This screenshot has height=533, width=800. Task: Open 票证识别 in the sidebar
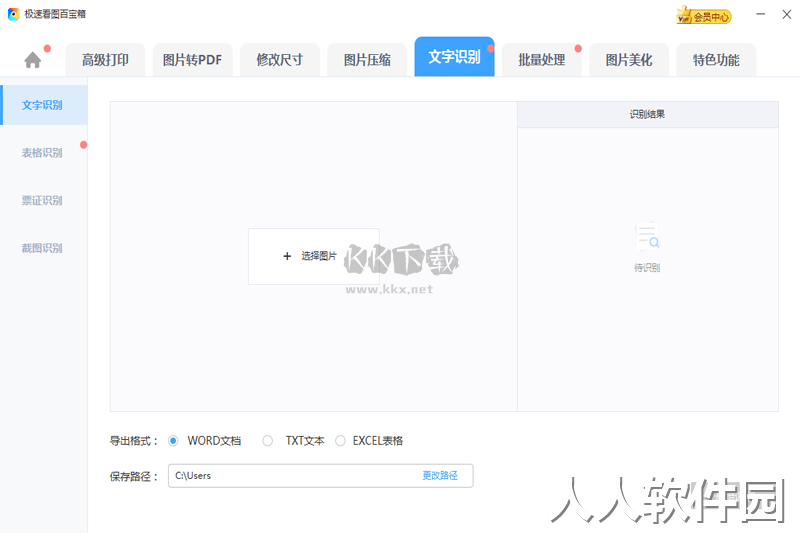44,200
